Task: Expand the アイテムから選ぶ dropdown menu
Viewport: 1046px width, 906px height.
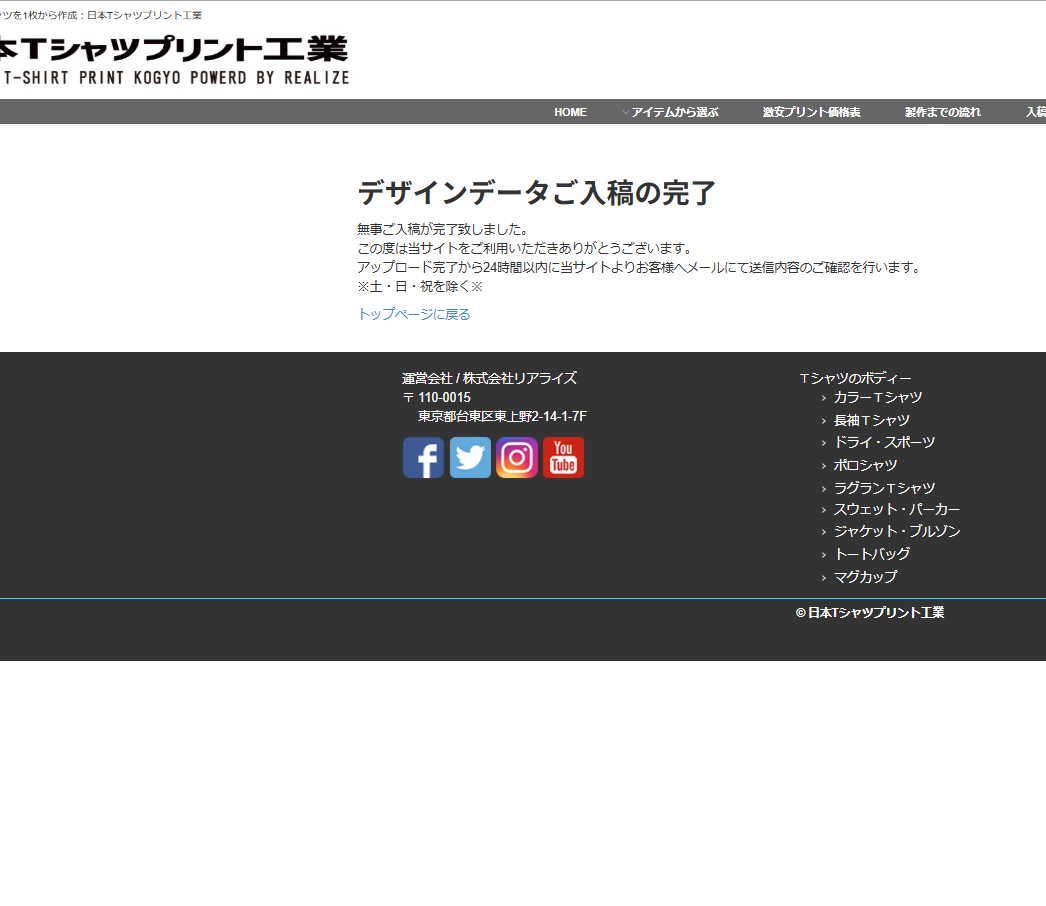Action: point(673,112)
